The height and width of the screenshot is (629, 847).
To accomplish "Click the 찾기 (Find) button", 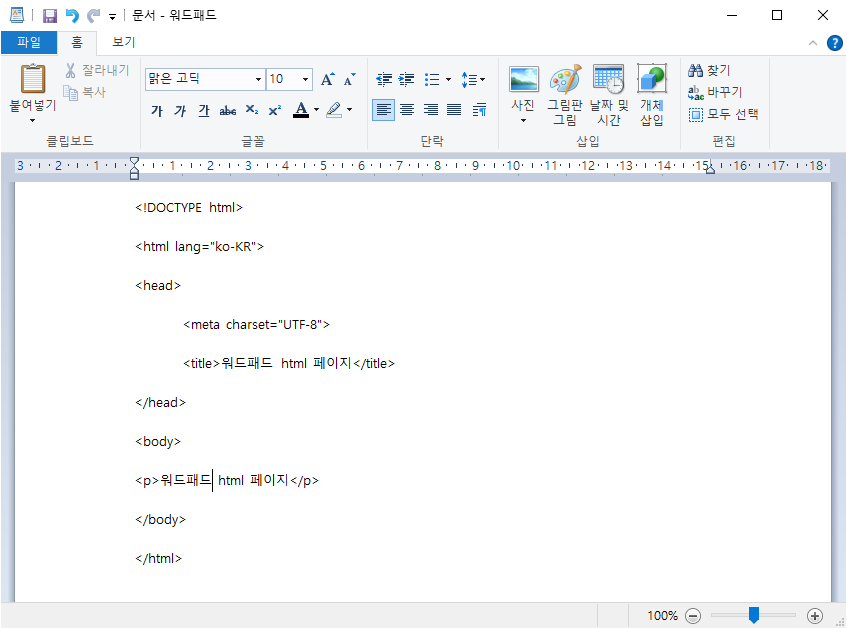I will (x=710, y=70).
